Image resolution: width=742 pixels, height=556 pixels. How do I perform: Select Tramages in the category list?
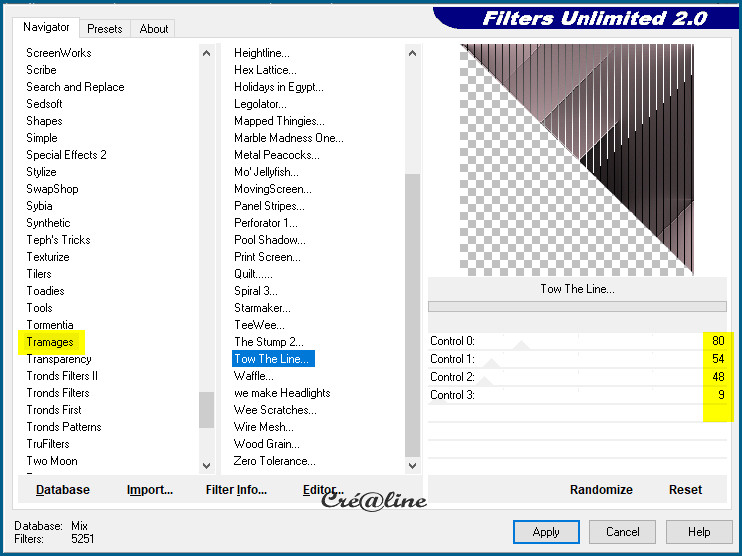coord(50,342)
